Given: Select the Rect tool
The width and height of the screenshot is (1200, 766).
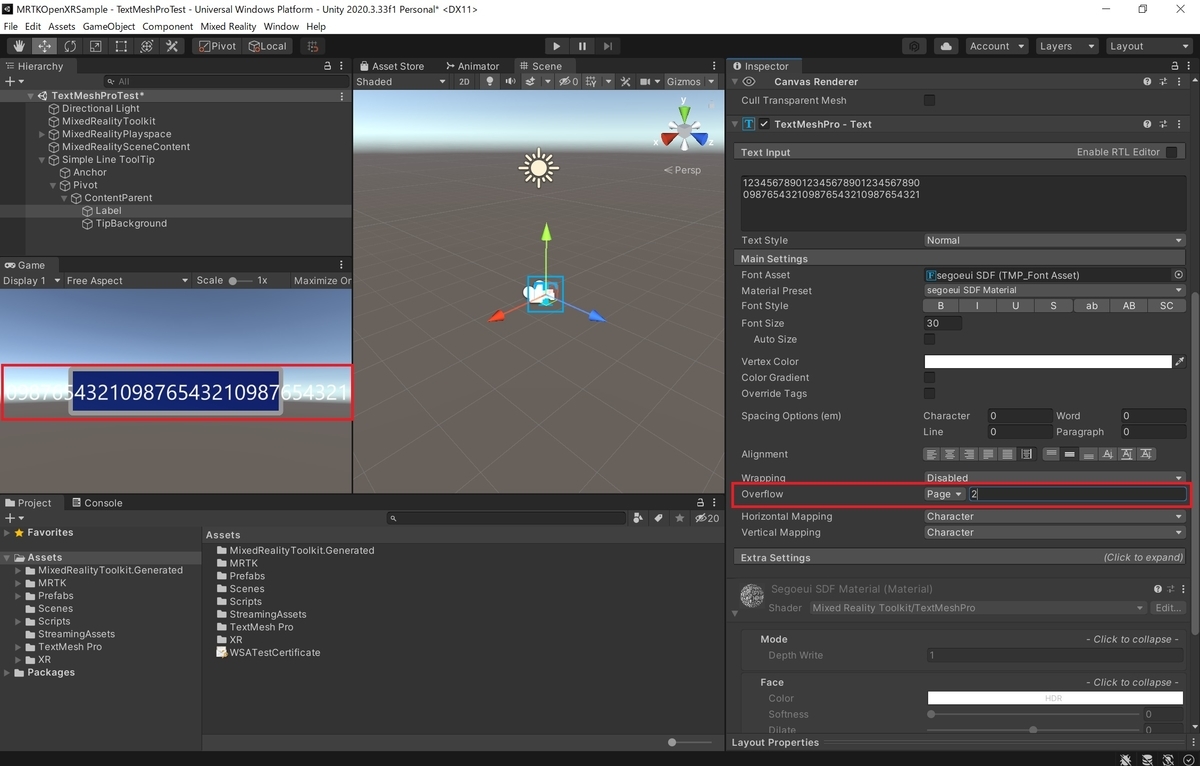Looking at the screenshot, I should pyautogui.click(x=121, y=46).
